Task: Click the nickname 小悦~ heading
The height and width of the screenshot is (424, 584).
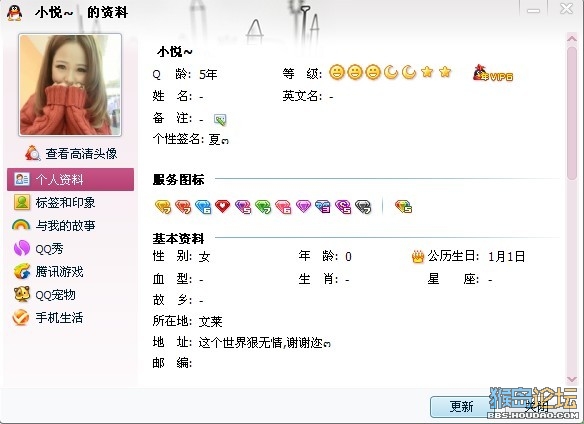Action: tap(174, 52)
